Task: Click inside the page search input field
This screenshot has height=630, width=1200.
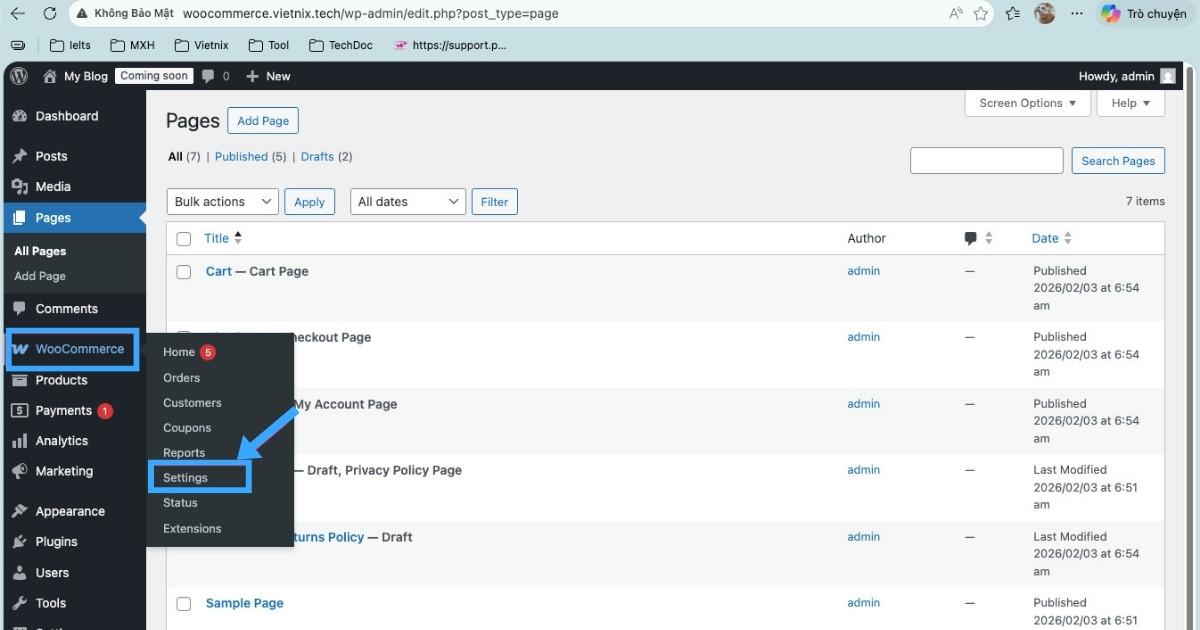Action: pyautogui.click(x=986, y=160)
